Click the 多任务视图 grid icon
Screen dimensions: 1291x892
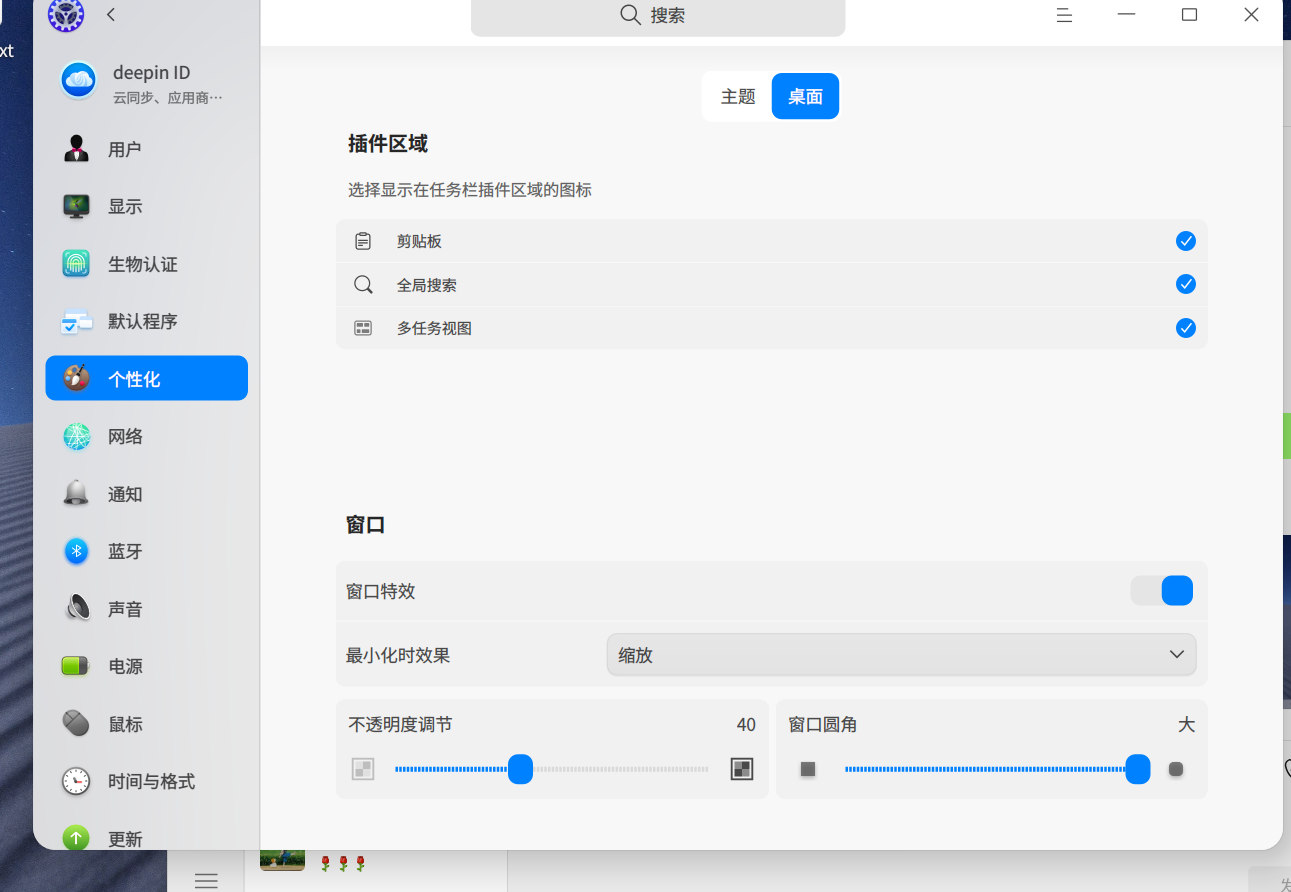(363, 328)
